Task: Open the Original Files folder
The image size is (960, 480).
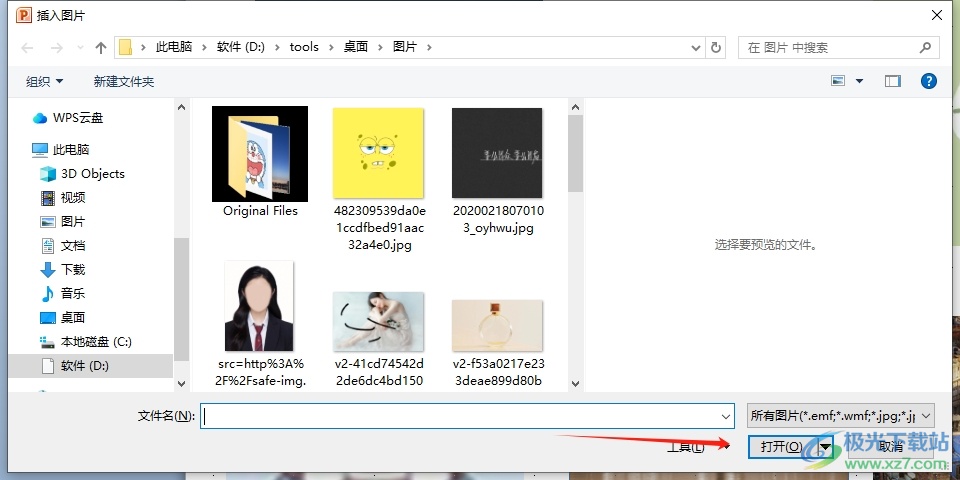Action: coord(260,160)
